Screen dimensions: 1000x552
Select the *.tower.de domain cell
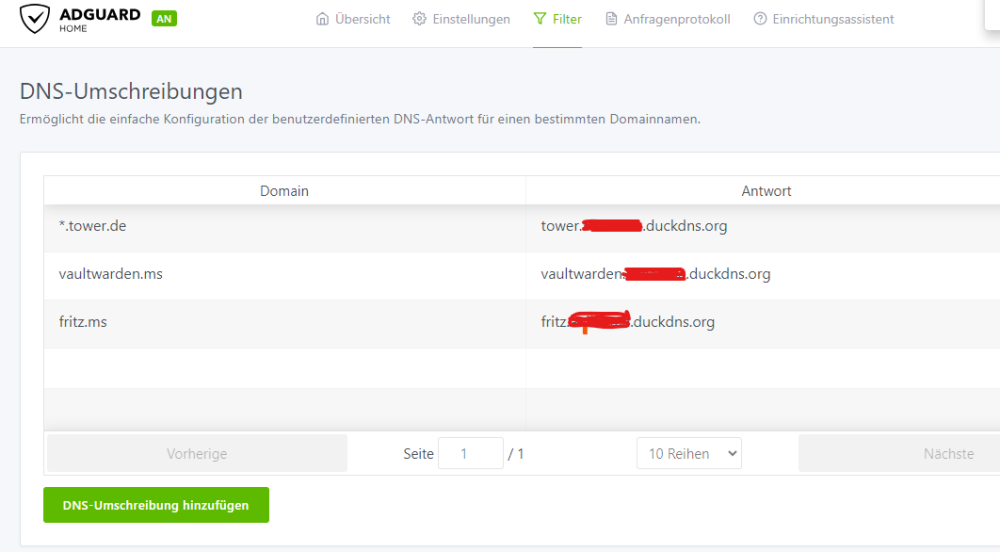coord(284,226)
